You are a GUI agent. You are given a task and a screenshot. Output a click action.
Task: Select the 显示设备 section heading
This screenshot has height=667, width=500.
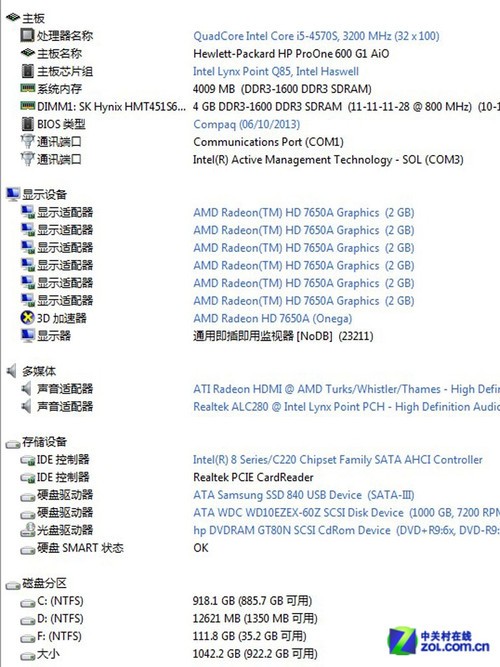click(x=44, y=194)
